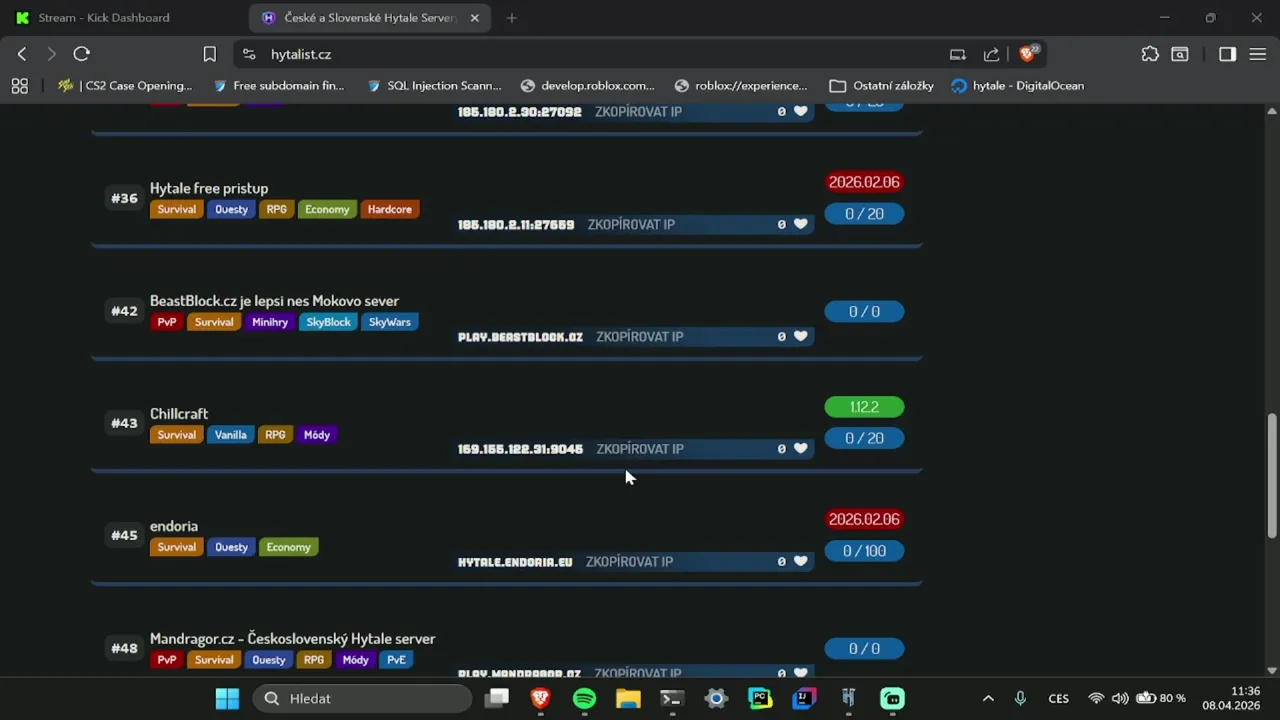
Task: Open Free subdomain fin... bookmark
Action: [x=277, y=86]
